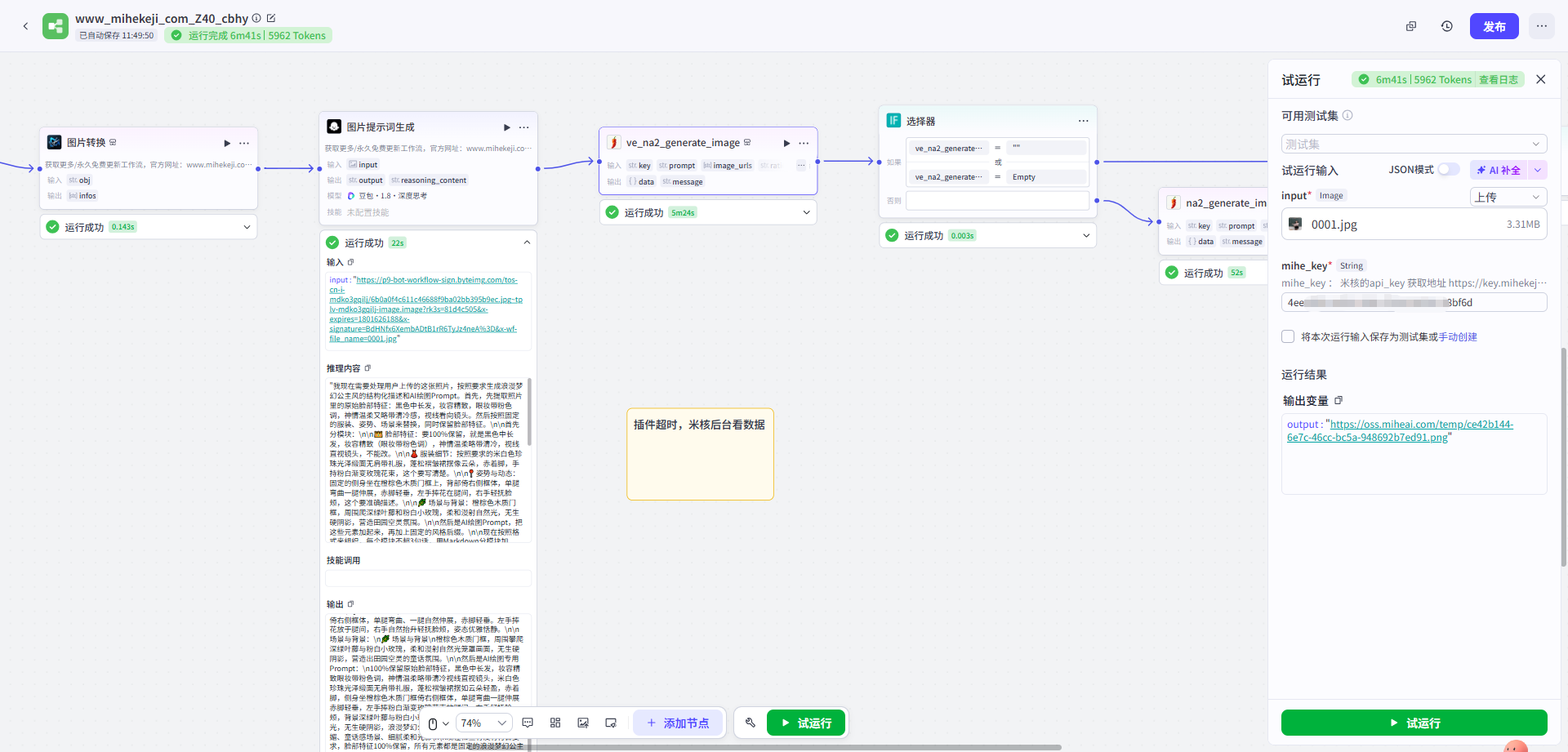
Task: Open the 测试集 dropdown
Action: [1414, 145]
